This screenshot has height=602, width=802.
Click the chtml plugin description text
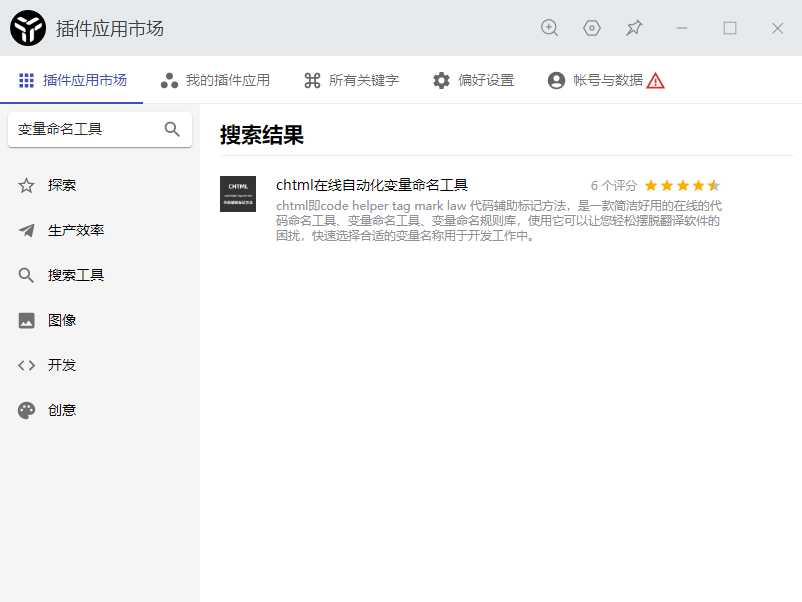tap(499, 220)
